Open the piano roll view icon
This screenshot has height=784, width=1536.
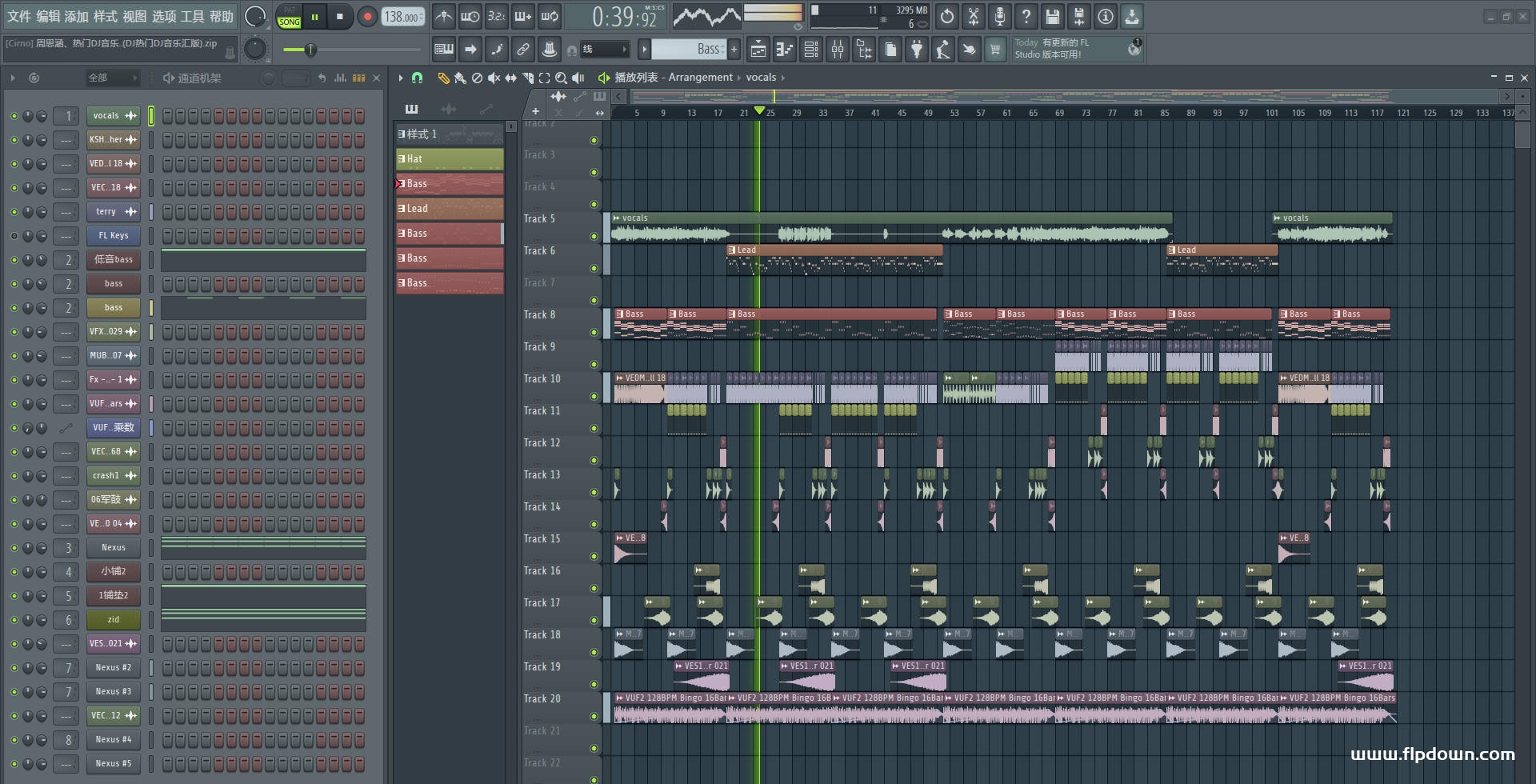click(784, 50)
